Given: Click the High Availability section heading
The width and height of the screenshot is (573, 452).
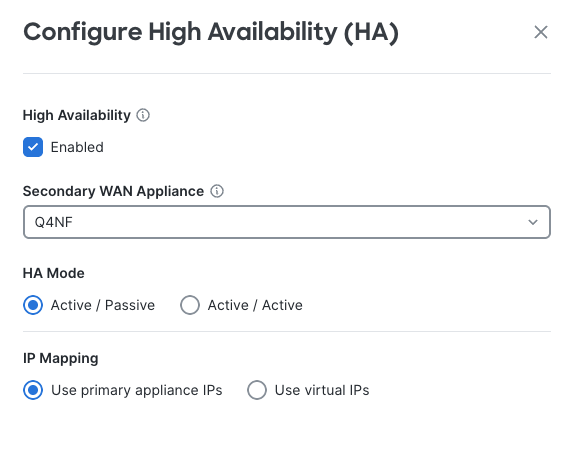Looking at the screenshot, I should coord(77,115).
